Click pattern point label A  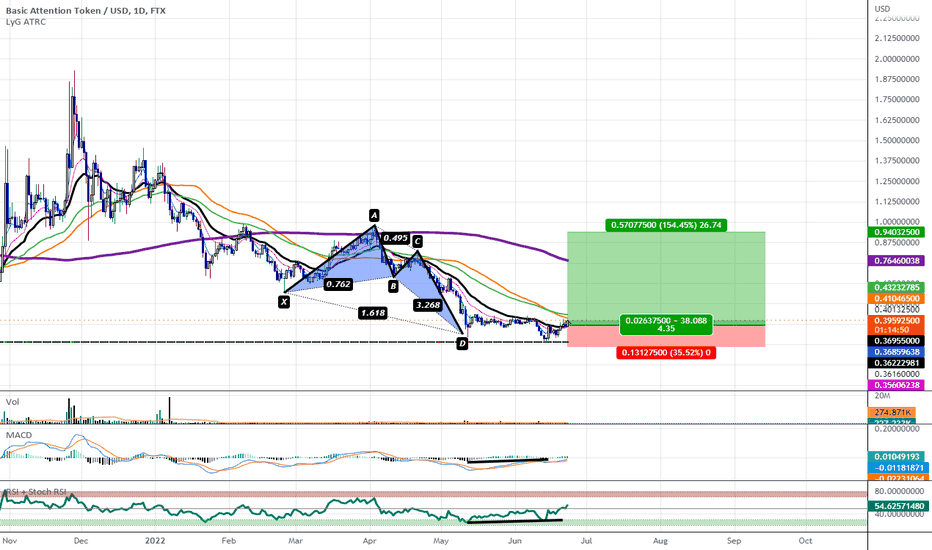pos(373,215)
